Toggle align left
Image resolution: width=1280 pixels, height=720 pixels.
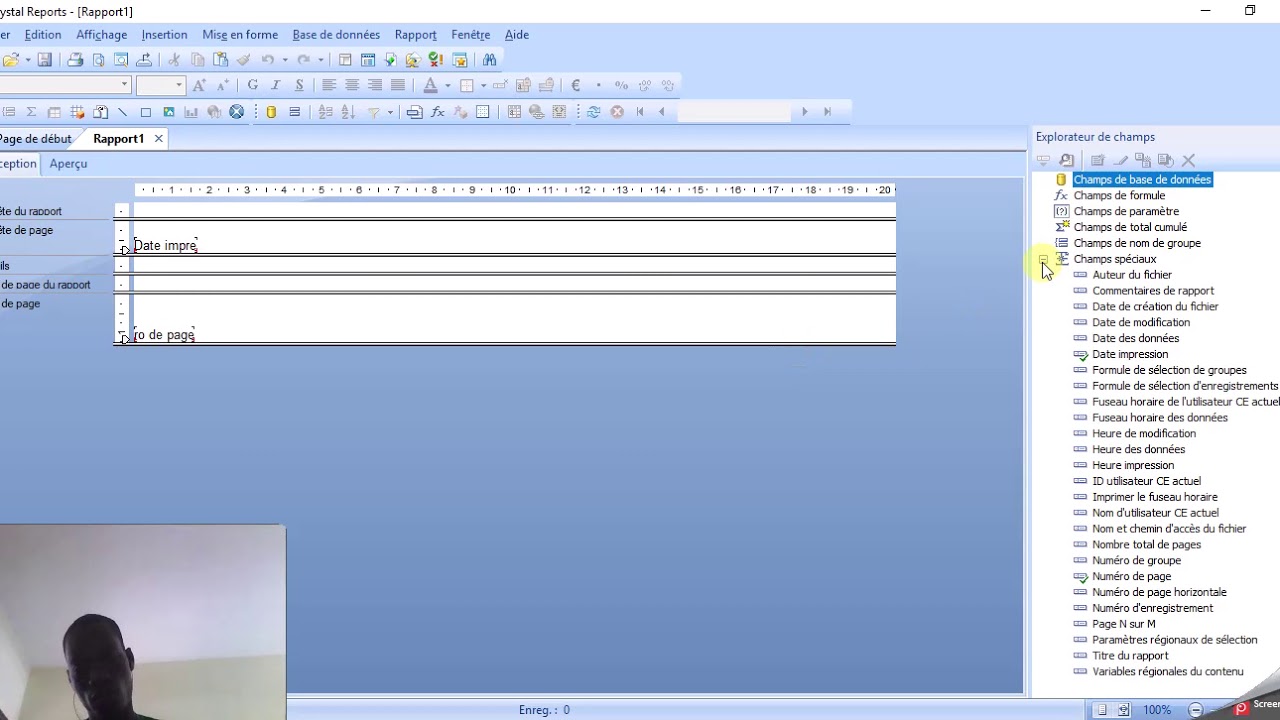click(x=328, y=86)
